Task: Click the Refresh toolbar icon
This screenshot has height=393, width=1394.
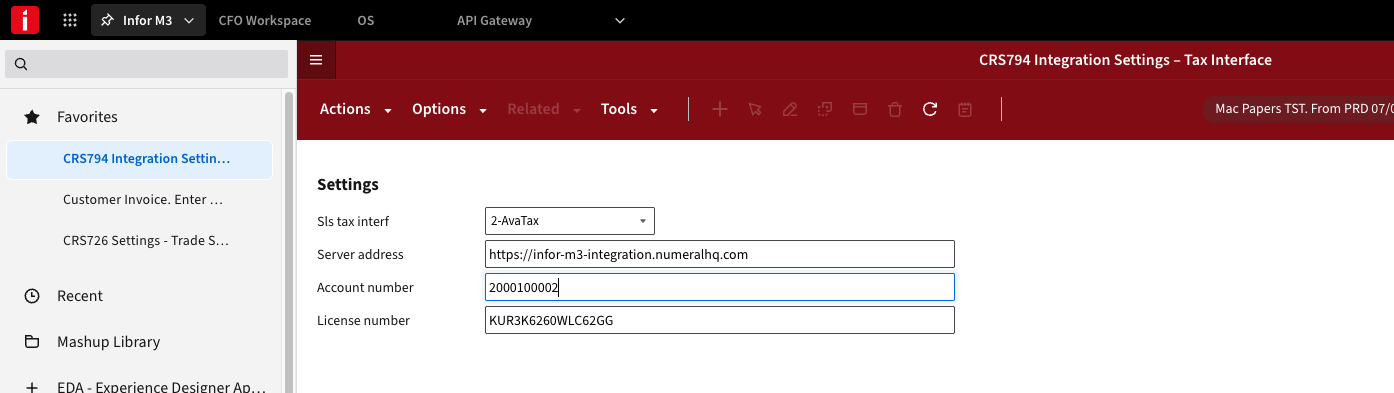Action: pyautogui.click(x=930, y=109)
